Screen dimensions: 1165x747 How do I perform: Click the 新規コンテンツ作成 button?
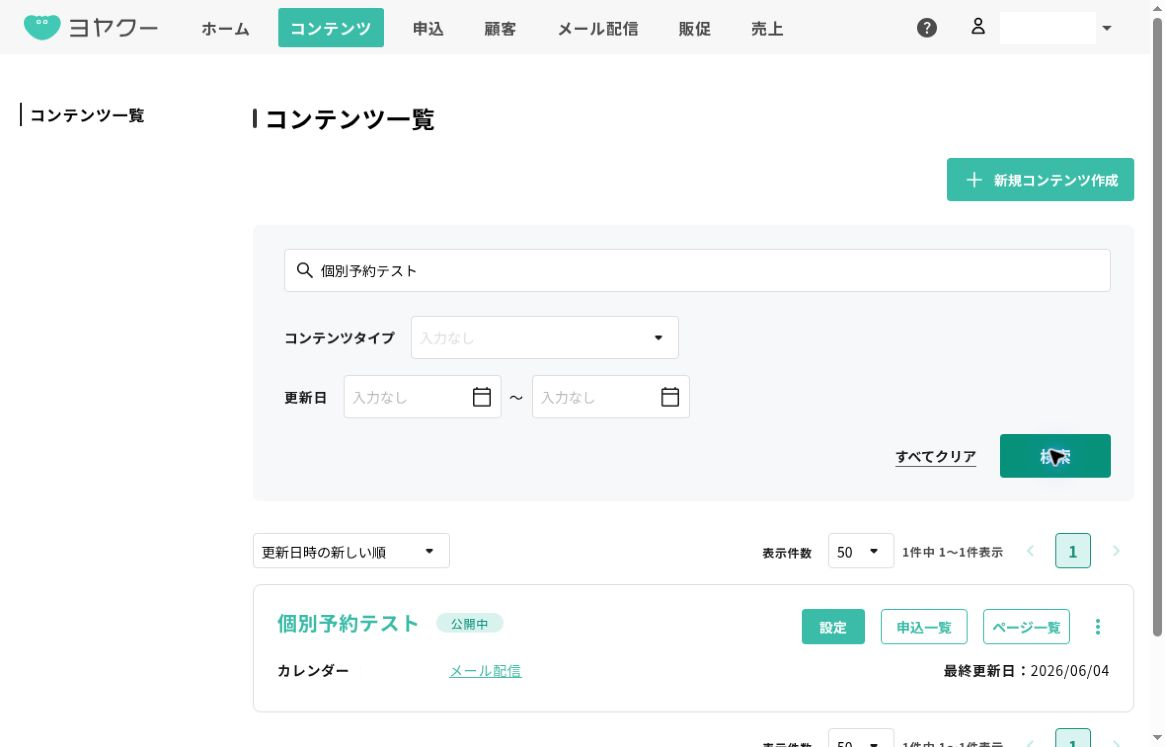click(1039, 180)
